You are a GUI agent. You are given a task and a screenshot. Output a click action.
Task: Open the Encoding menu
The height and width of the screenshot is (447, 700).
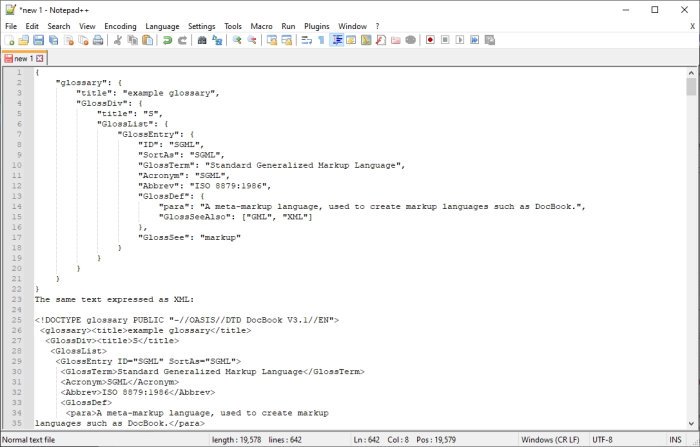[x=120, y=25]
